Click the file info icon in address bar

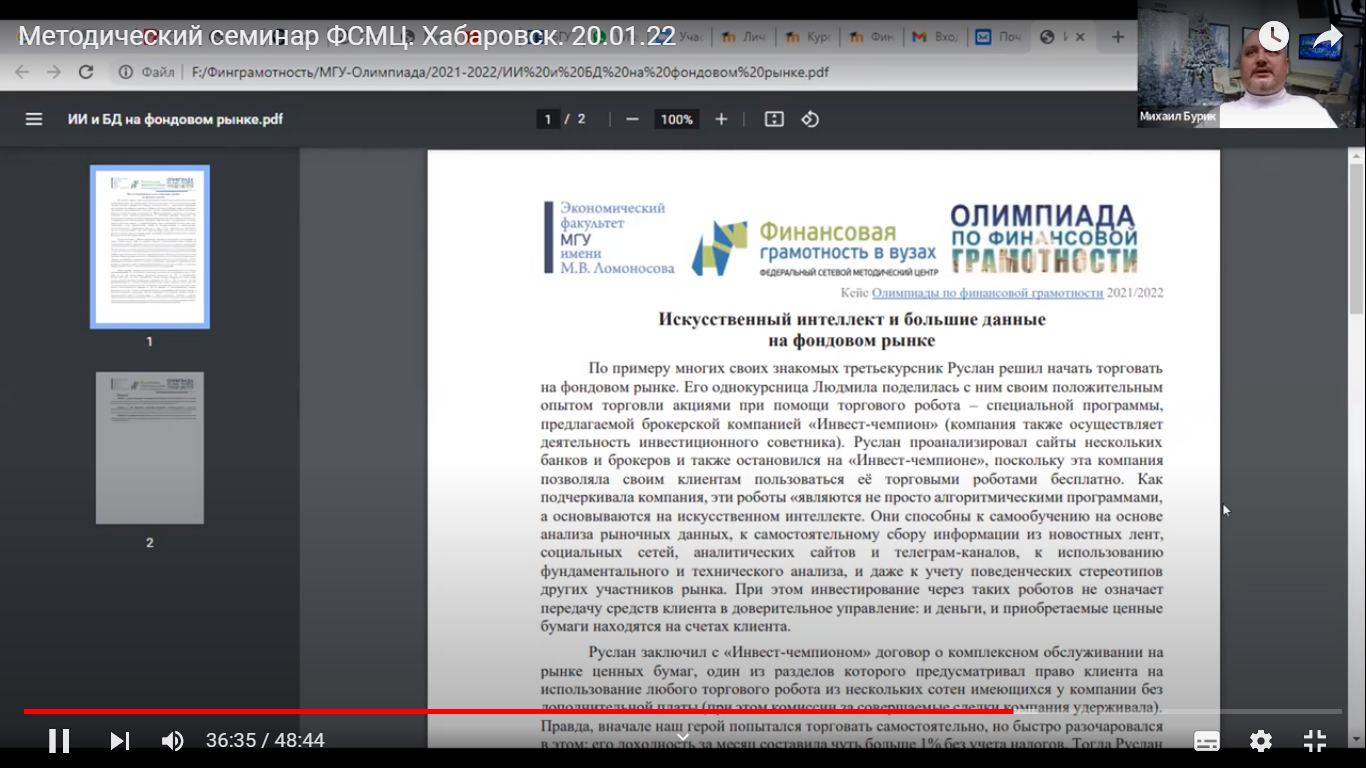coord(126,72)
